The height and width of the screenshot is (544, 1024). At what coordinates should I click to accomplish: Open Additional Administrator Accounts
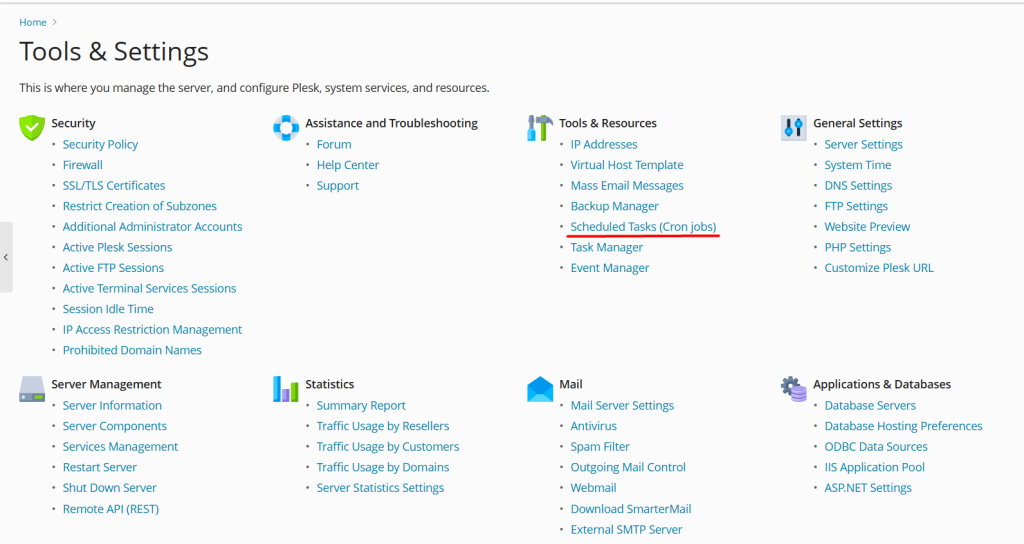[x=152, y=227]
